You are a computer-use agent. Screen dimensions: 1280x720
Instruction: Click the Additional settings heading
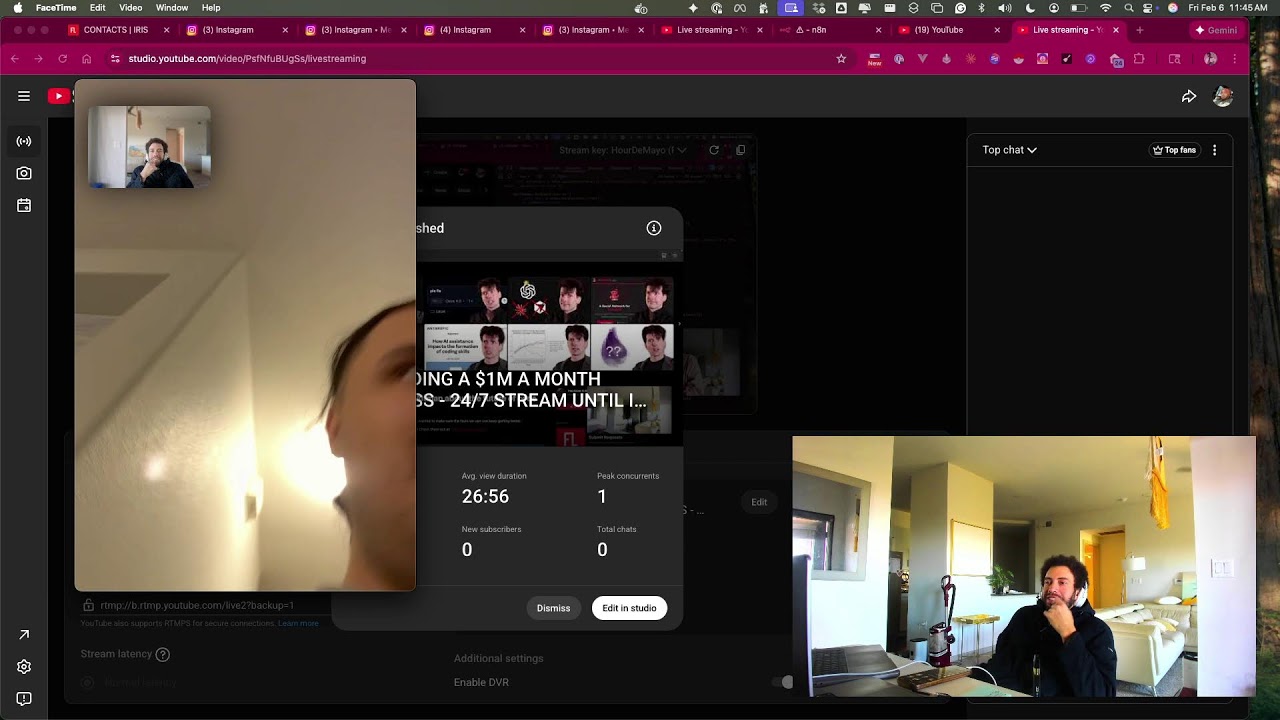[499, 658]
